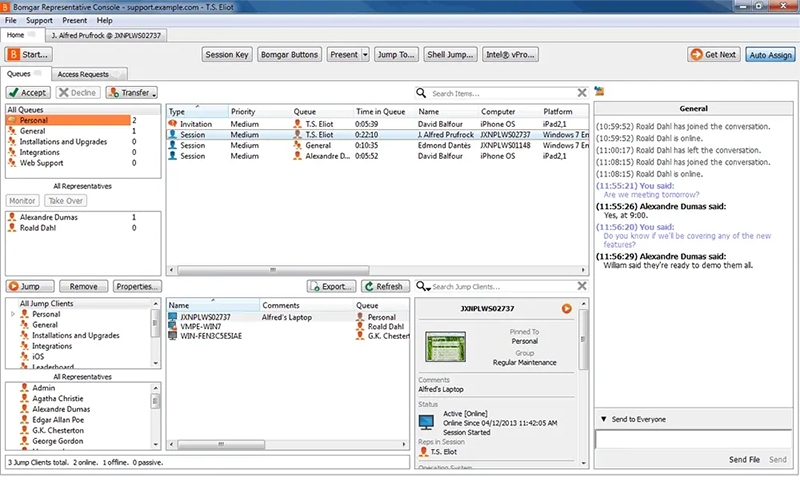Open the Transfer dropdown
The image size is (800, 500).
[x=132, y=92]
